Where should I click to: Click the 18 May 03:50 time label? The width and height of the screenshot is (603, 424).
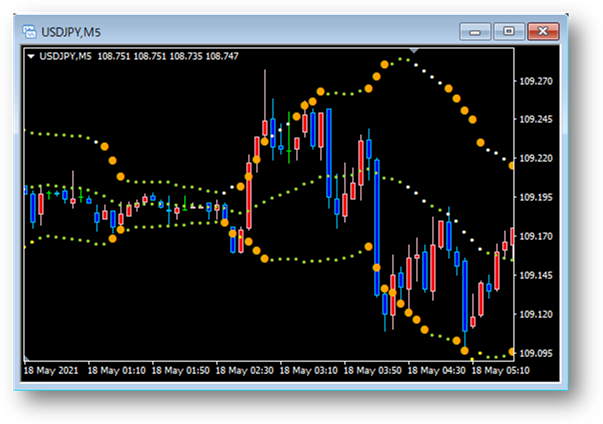pyautogui.click(x=372, y=371)
